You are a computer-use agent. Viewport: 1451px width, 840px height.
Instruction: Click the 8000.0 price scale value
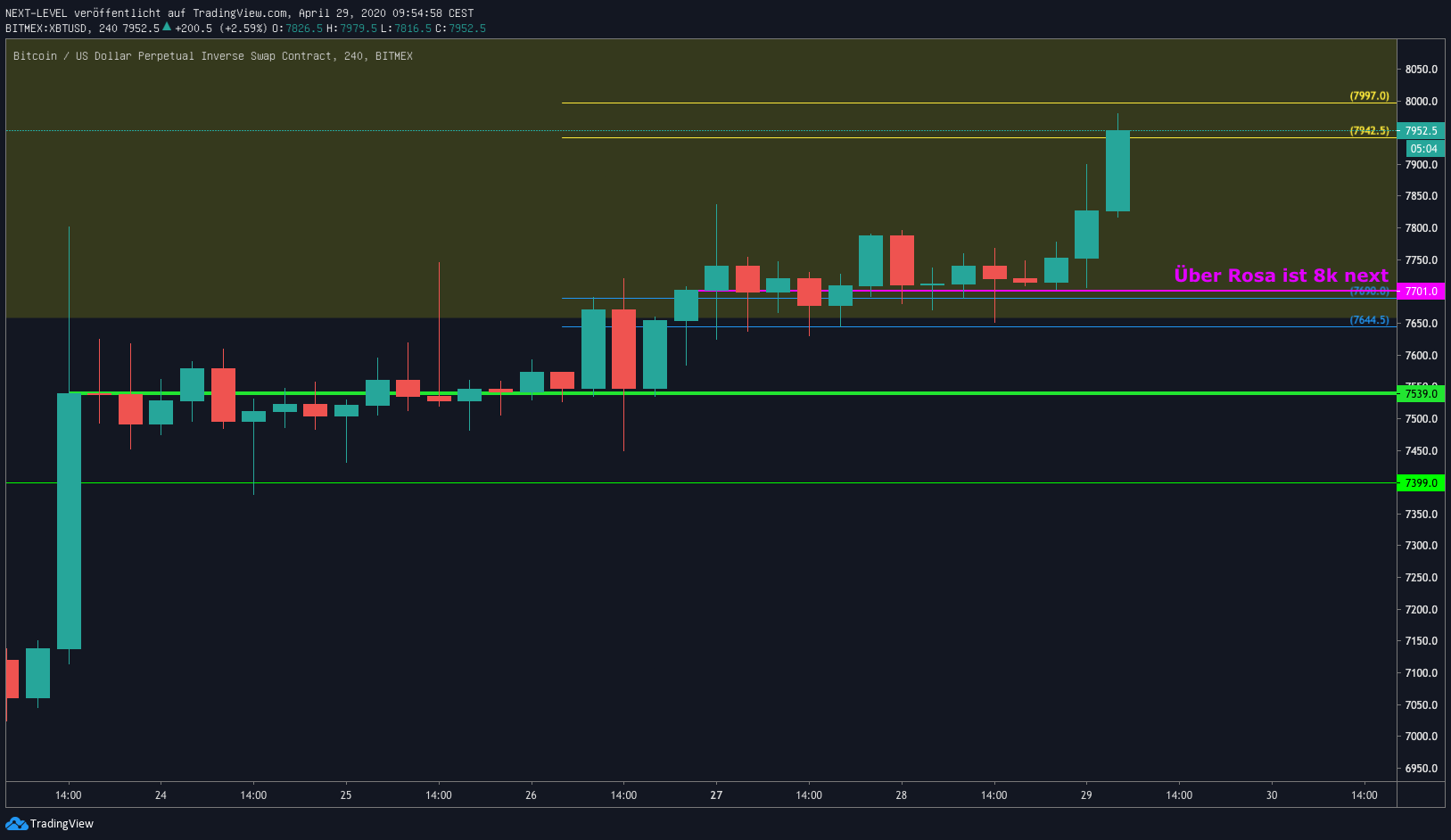(x=1421, y=101)
